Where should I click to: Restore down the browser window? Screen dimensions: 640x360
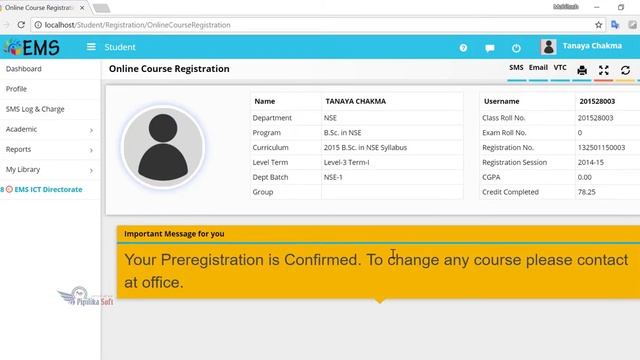coord(621,7)
